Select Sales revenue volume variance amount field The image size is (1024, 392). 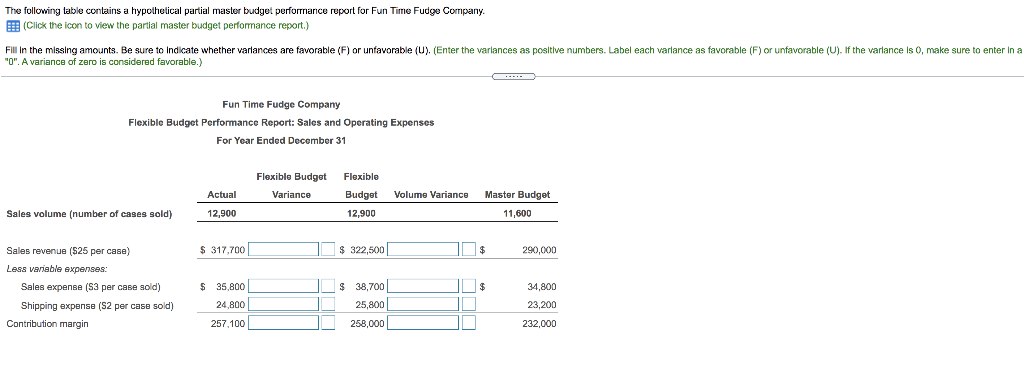[x=423, y=250]
